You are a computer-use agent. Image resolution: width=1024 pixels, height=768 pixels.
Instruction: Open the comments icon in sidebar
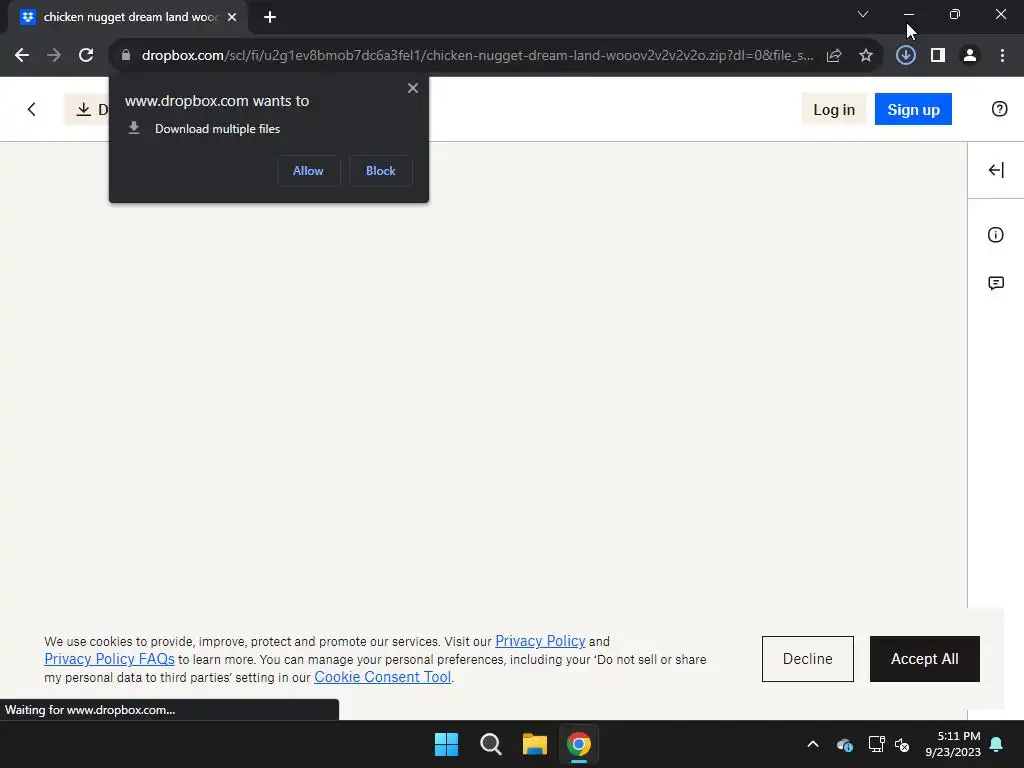point(996,283)
